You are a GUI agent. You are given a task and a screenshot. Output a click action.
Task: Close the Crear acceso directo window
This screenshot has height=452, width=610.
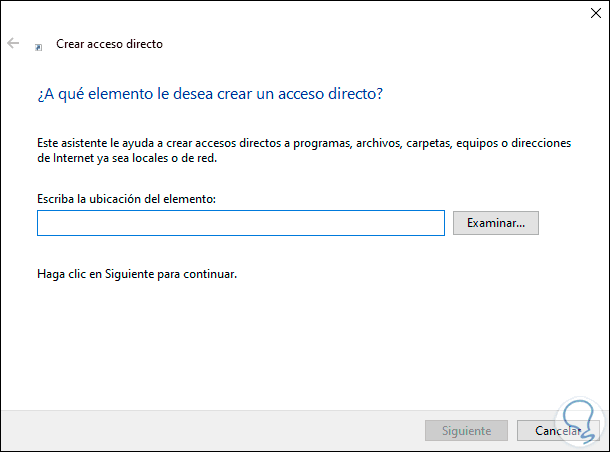point(586,15)
